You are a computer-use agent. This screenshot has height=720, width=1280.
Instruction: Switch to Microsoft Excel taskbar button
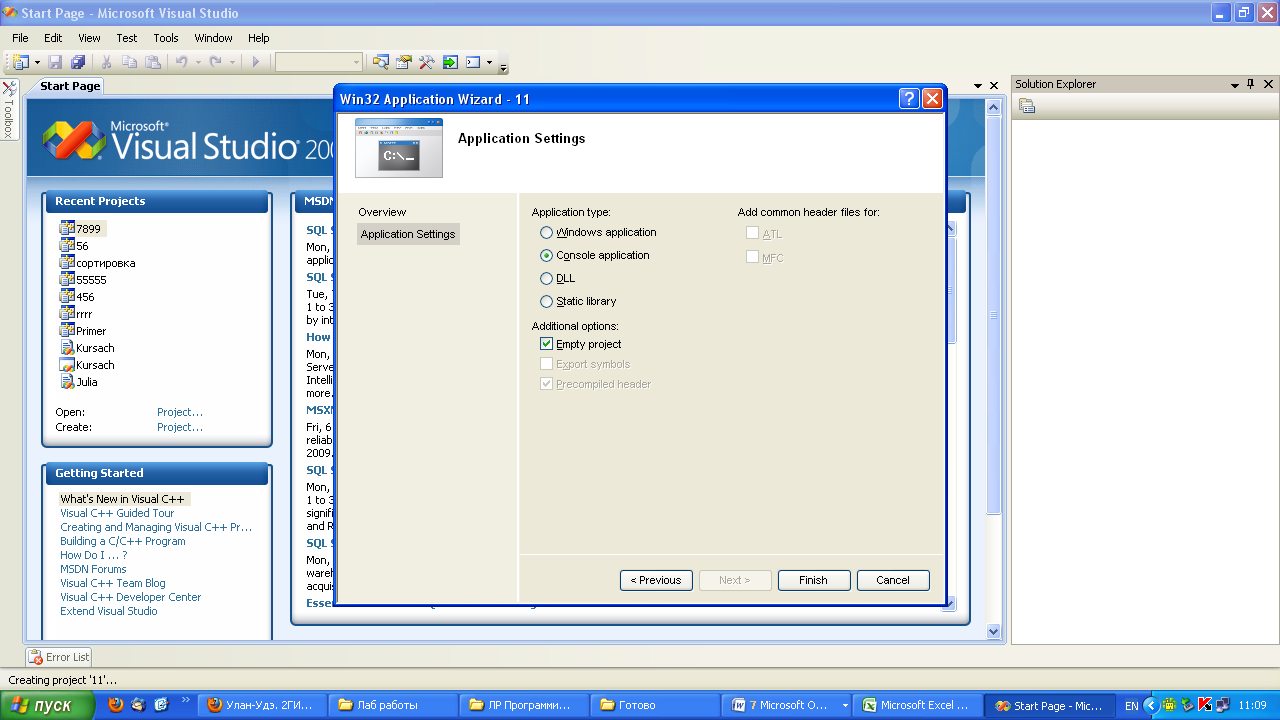coord(919,705)
